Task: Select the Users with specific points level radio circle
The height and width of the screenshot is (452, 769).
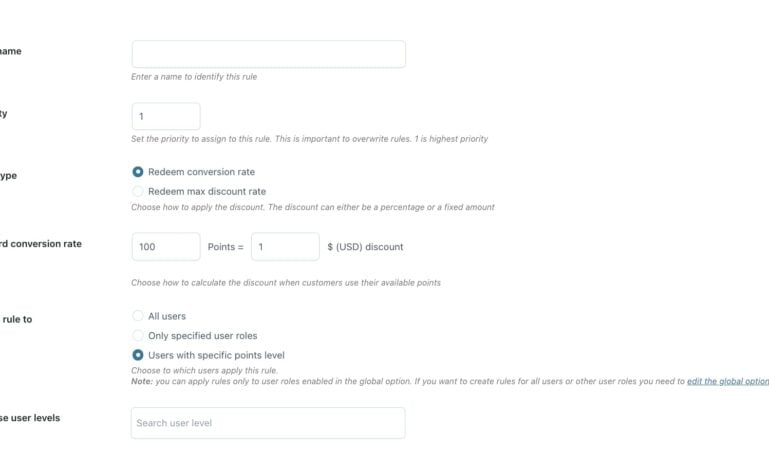Action: (x=138, y=355)
